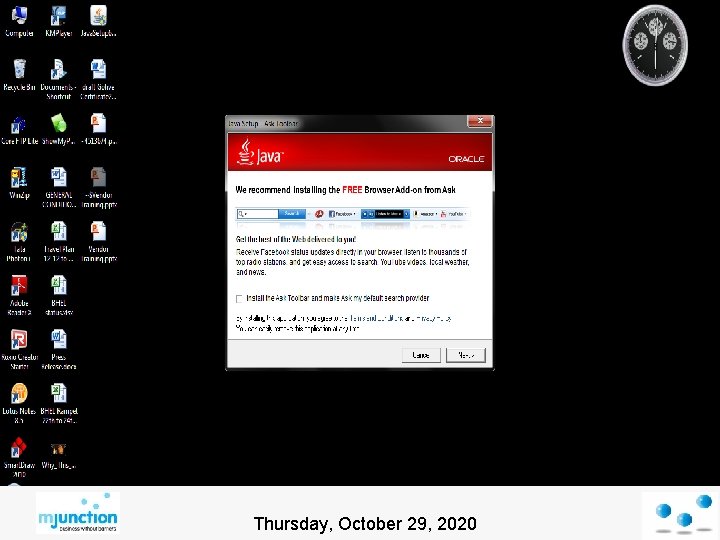Open the BHEL Rampel Excel file icon
This screenshot has height=540, width=720.
point(58,403)
